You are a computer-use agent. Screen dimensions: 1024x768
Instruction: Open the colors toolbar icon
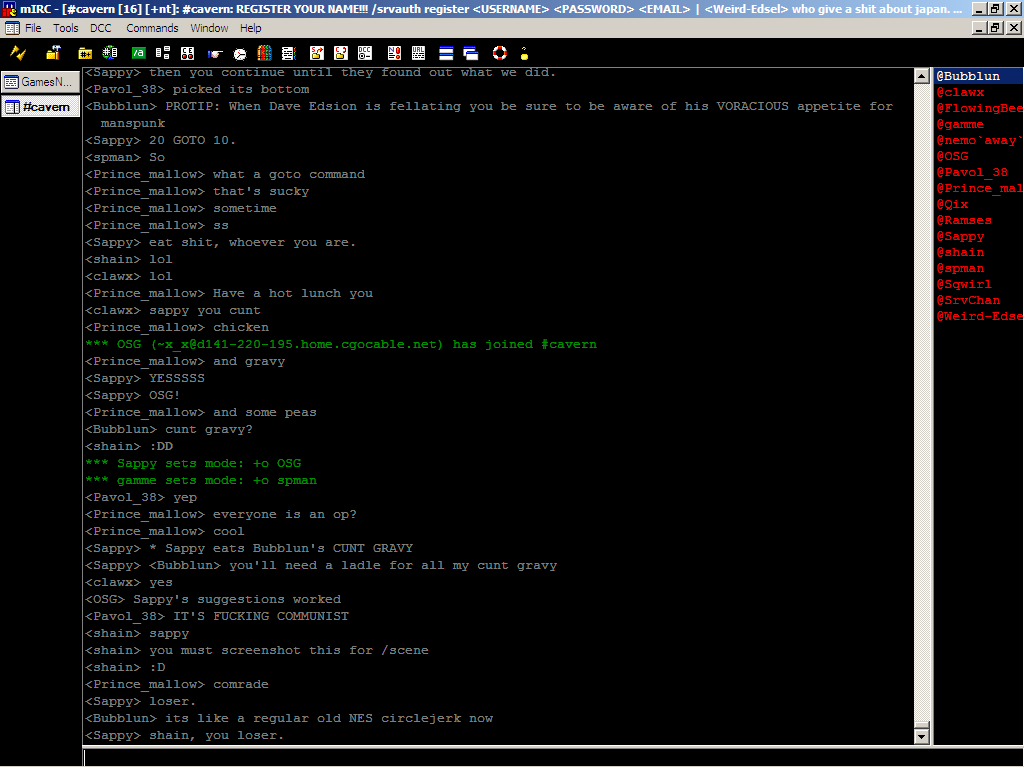point(265,52)
